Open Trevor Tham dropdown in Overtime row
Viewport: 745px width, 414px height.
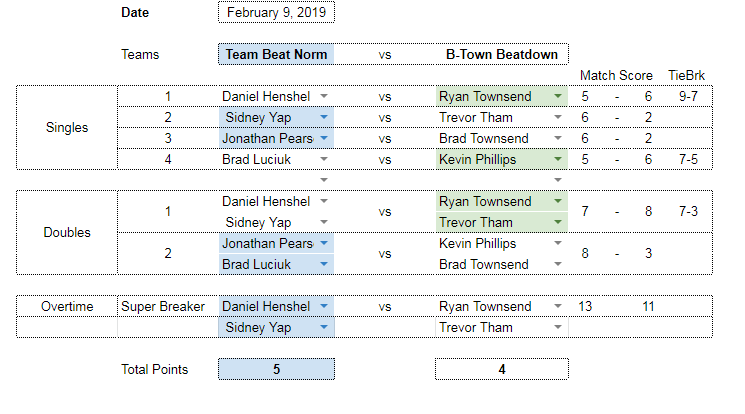[558, 327]
